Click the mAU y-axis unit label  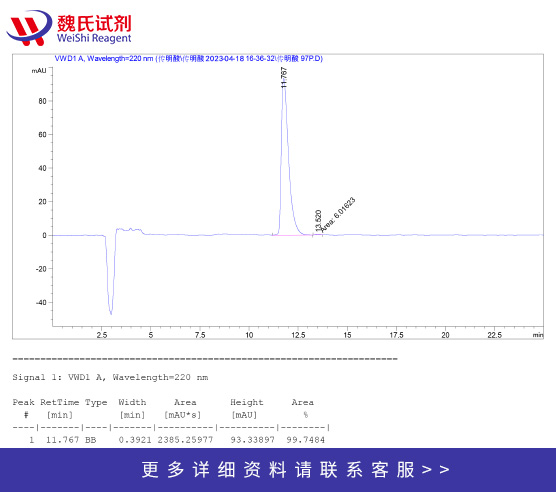[39, 71]
